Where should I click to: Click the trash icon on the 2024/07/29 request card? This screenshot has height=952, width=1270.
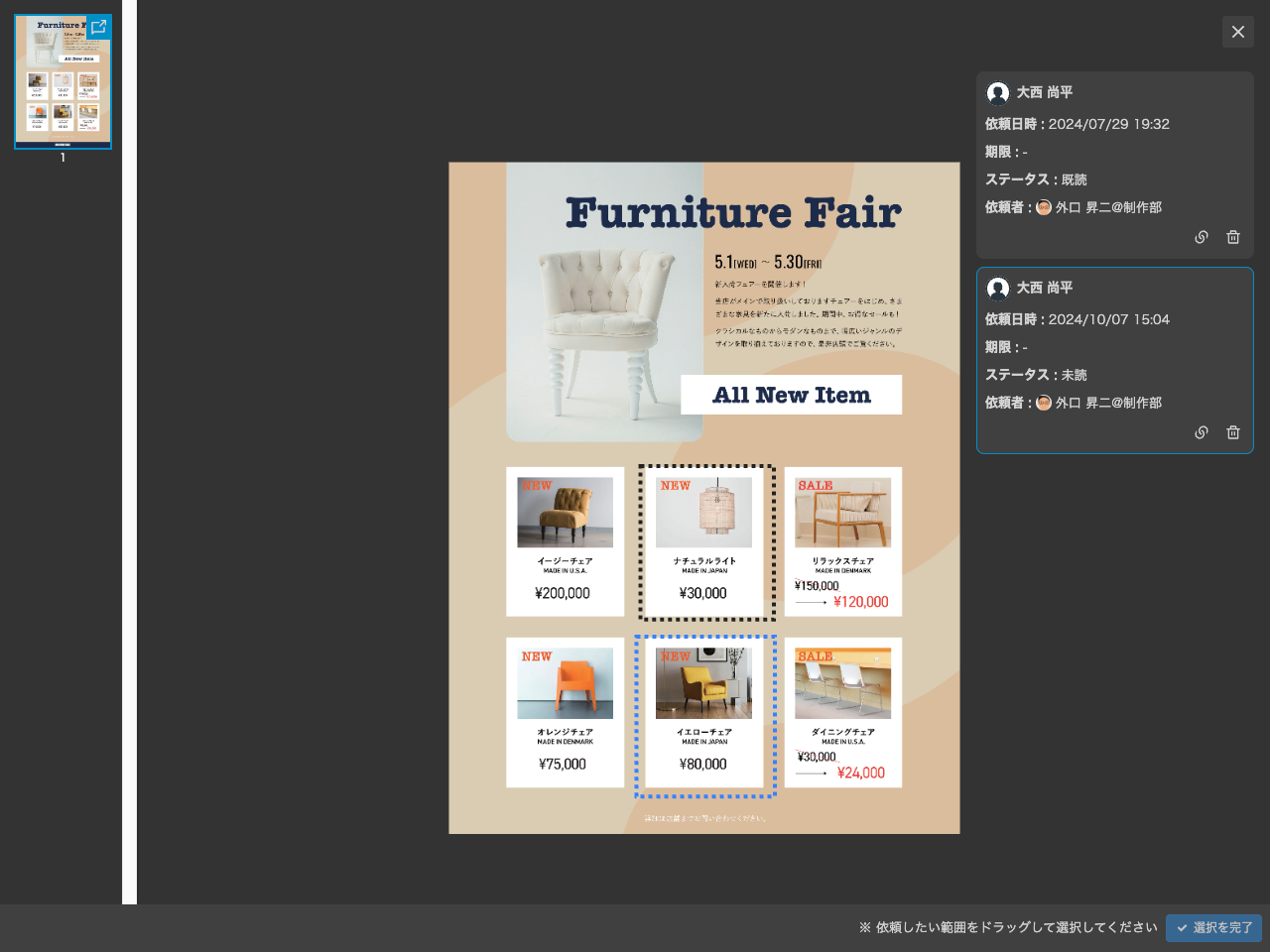pyautogui.click(x=1233, y=237)
